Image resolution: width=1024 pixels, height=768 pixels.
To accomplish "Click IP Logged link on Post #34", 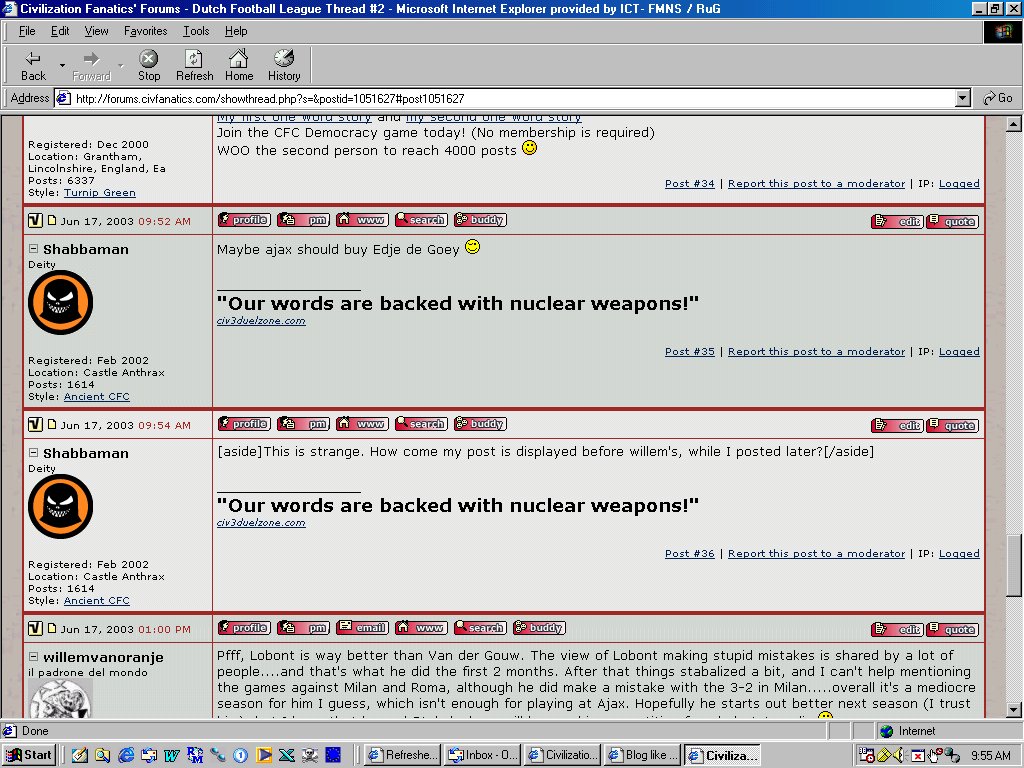I will pyautogui.click(x=959, y=184).
